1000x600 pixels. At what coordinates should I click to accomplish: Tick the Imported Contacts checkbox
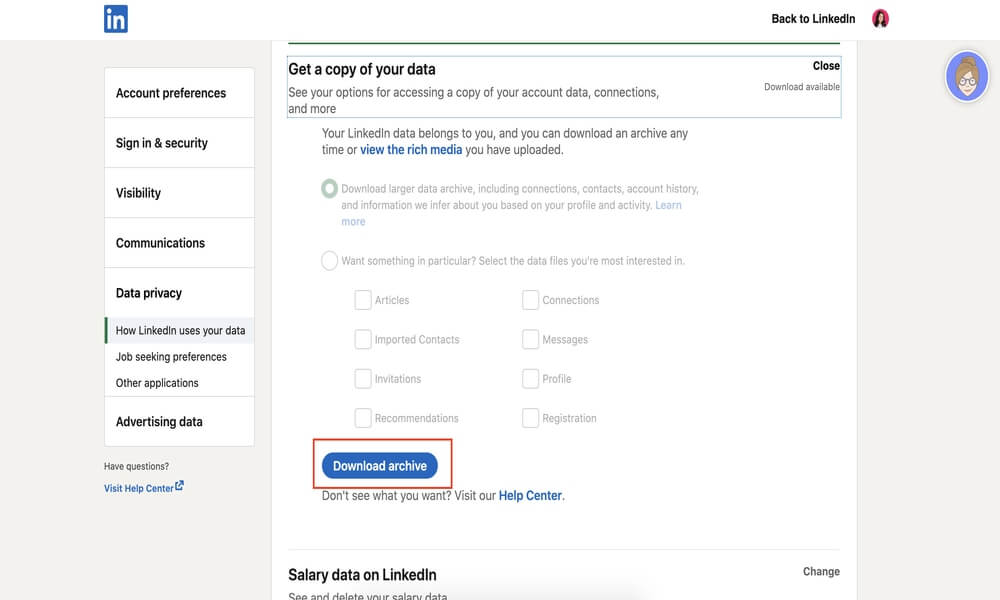coord(363,339)
